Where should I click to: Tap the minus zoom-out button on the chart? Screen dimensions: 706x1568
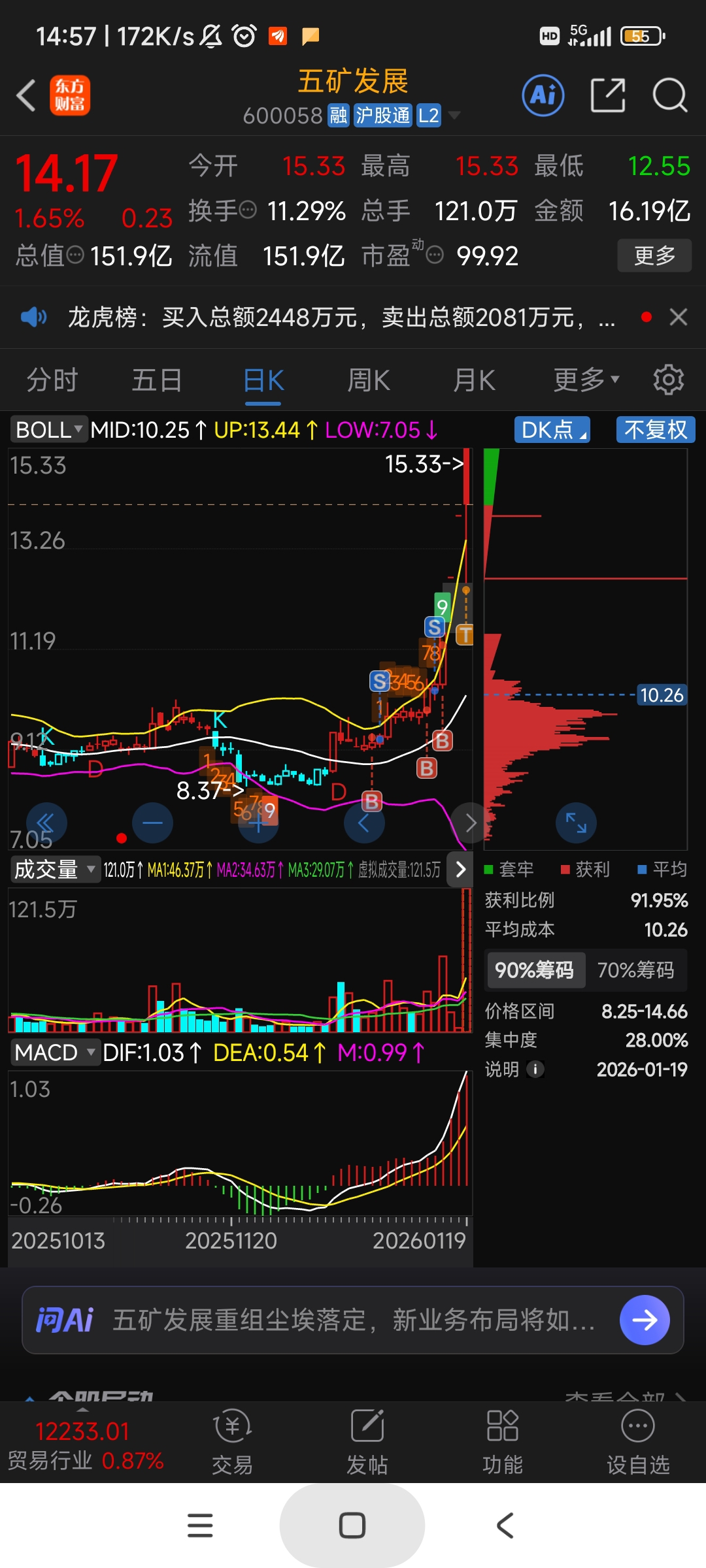click(x=152, y=822)
